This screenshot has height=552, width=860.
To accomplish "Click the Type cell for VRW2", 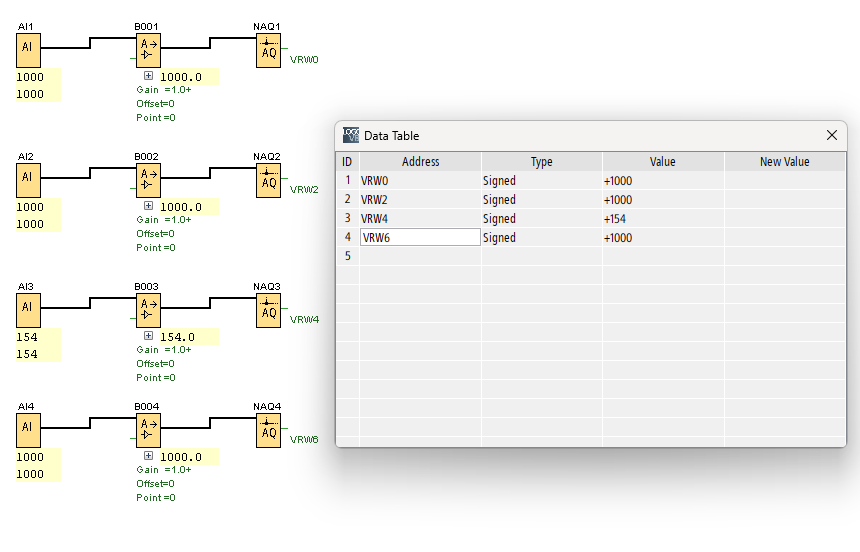I will click(x=541, y=200).
